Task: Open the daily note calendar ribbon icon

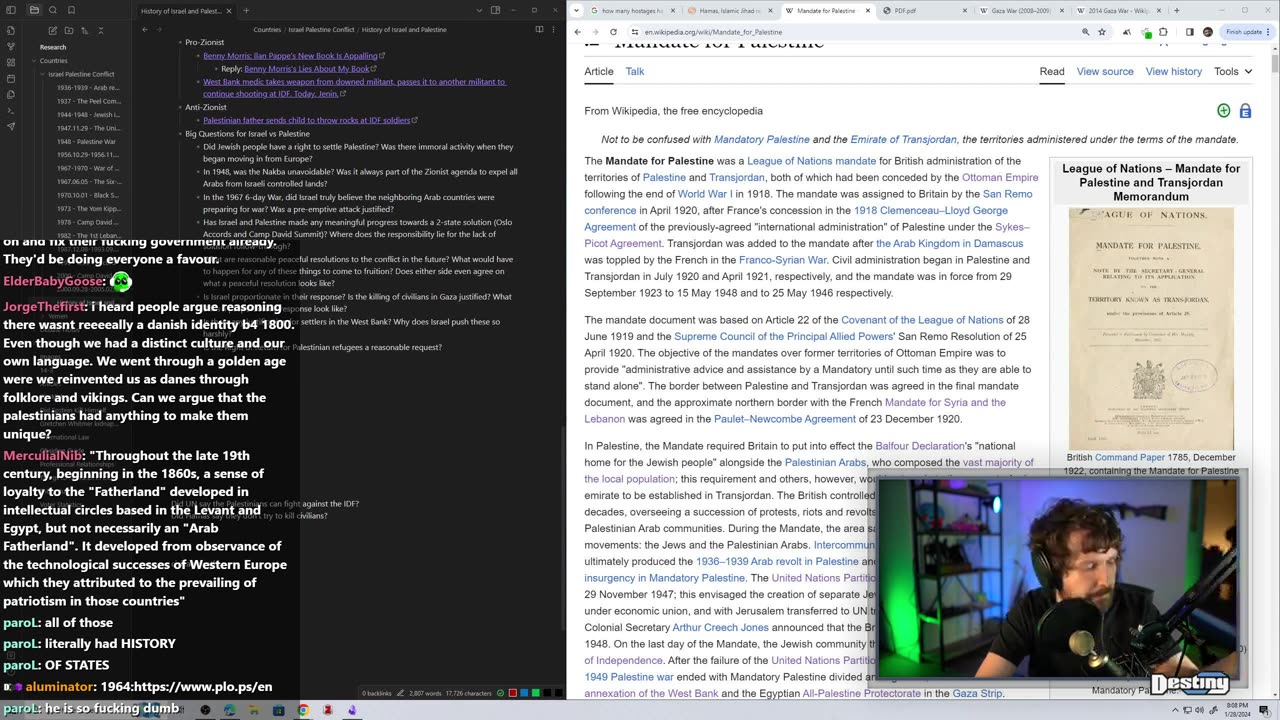Action: click(x=11, y=78)
